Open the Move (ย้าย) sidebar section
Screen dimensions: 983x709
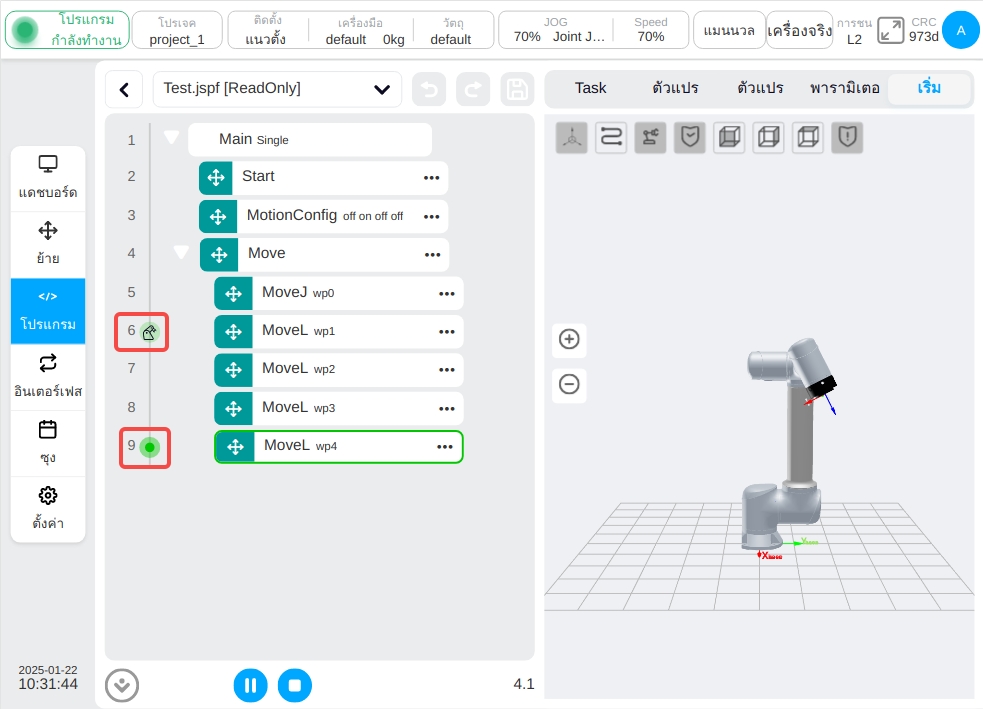(48, 244)
